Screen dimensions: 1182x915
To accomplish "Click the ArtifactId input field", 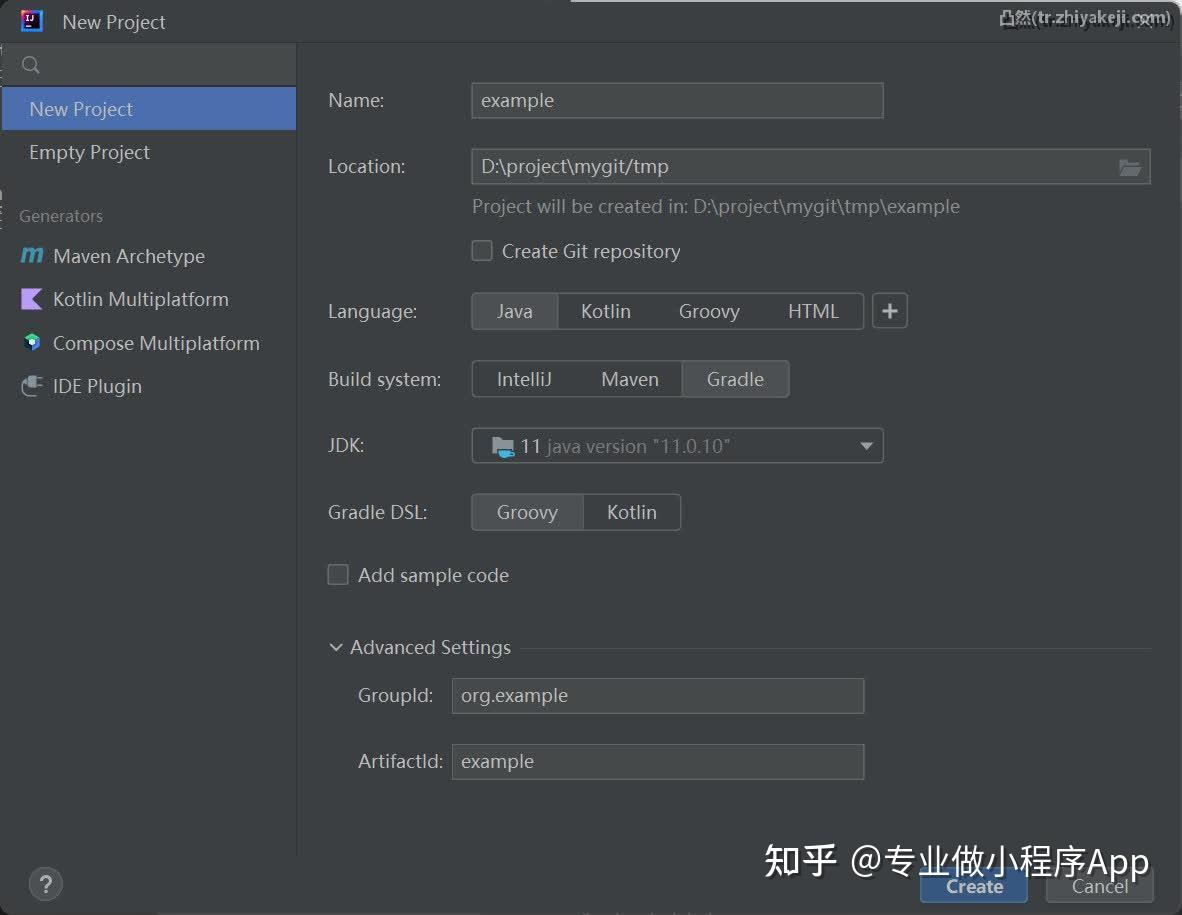I will coord(657,762).
